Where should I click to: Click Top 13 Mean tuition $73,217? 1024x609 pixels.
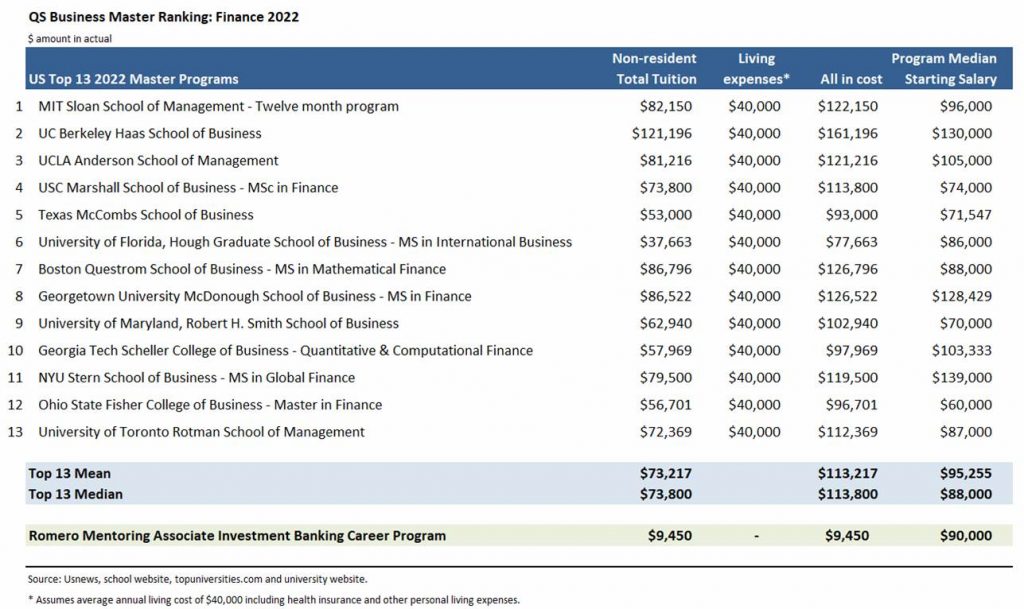click(665, 473)
